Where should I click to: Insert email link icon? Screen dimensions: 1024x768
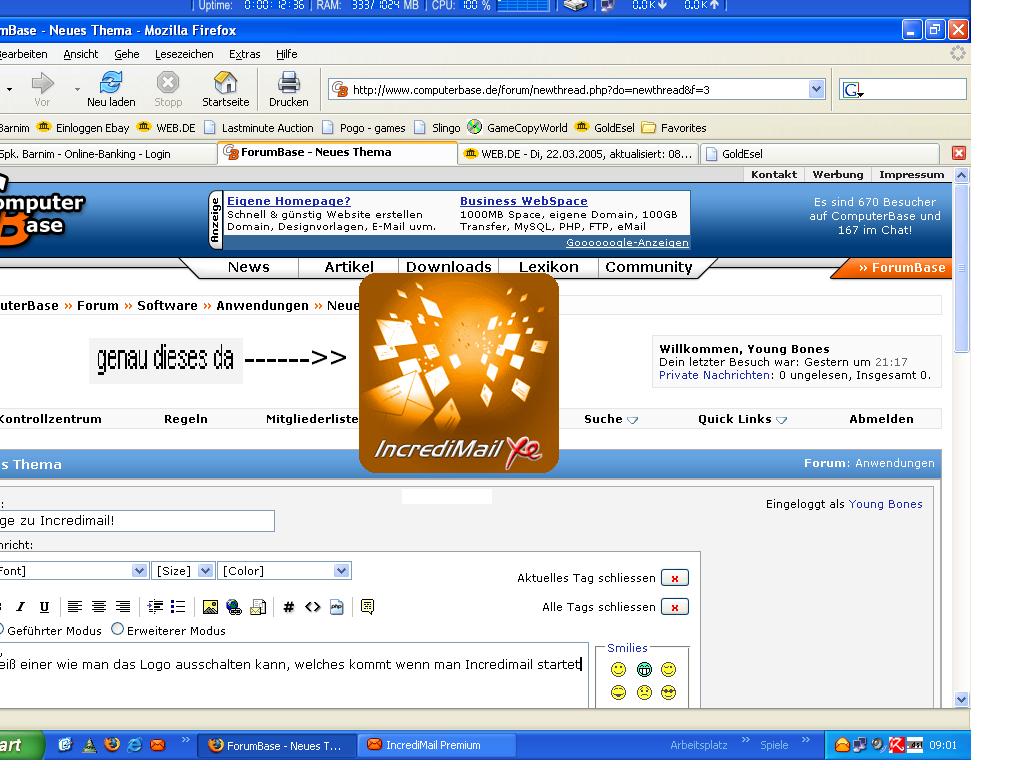[258, 607]
